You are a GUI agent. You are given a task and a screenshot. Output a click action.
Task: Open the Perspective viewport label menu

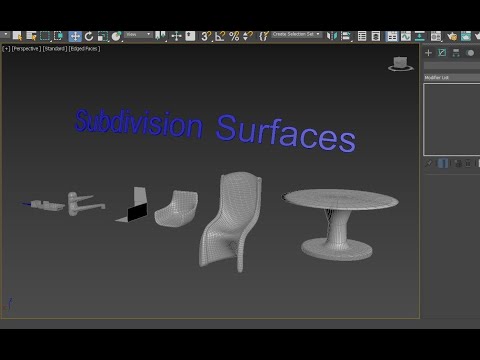(x=26, y=49)
